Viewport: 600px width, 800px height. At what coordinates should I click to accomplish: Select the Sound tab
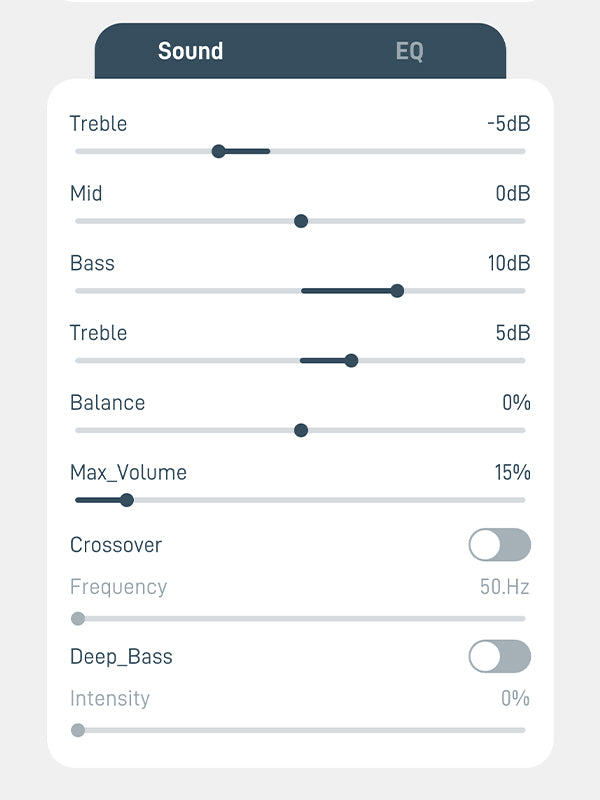tap(190, 51)
